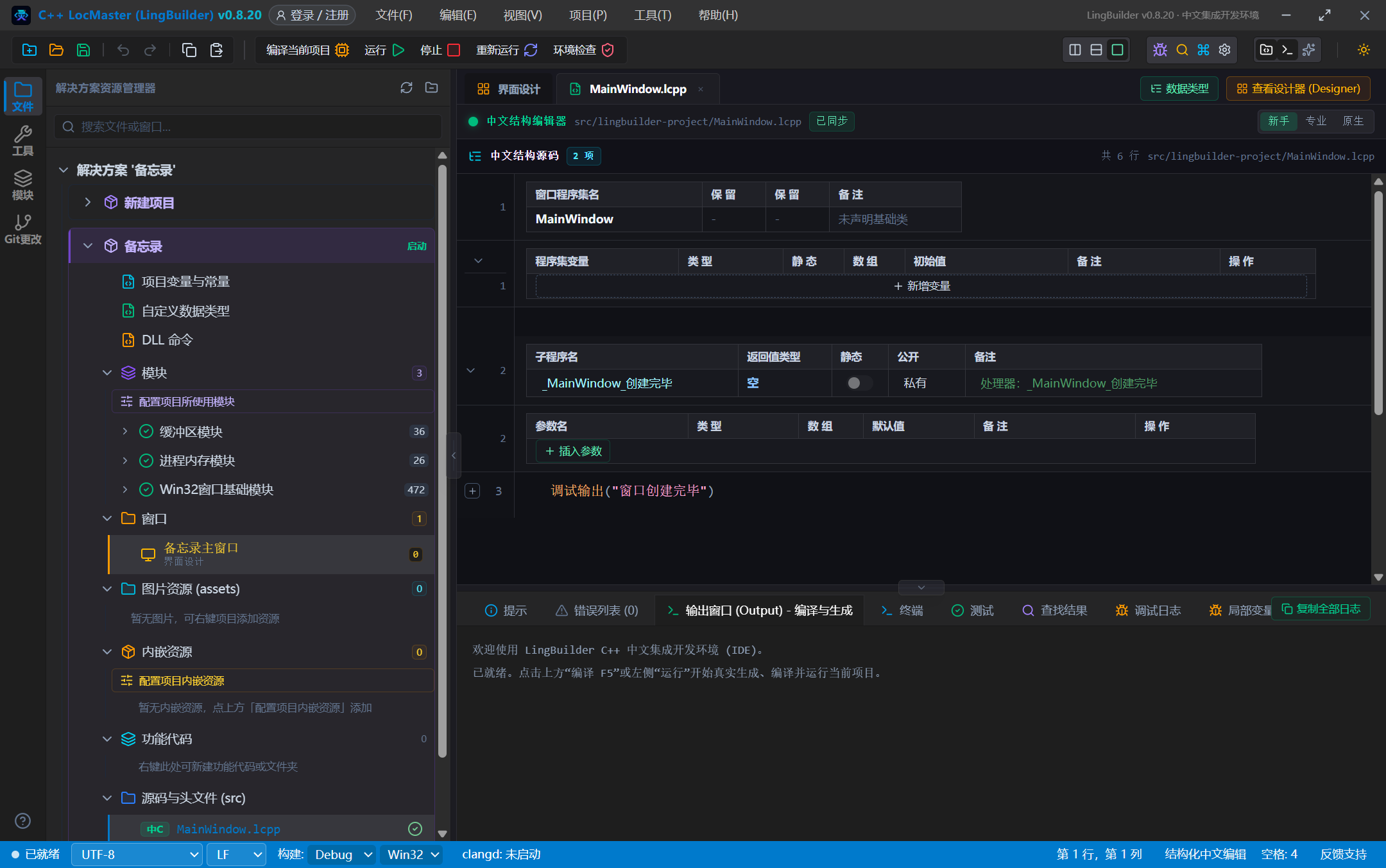
Task: Expand the 缓冲区模块 tree node
Action: (x=125, y=431)
